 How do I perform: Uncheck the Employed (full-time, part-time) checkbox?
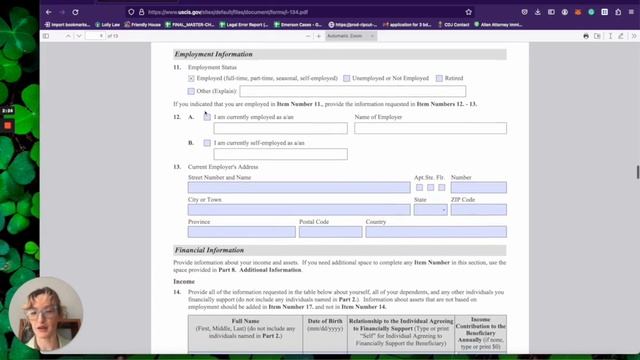coord(191,78)
